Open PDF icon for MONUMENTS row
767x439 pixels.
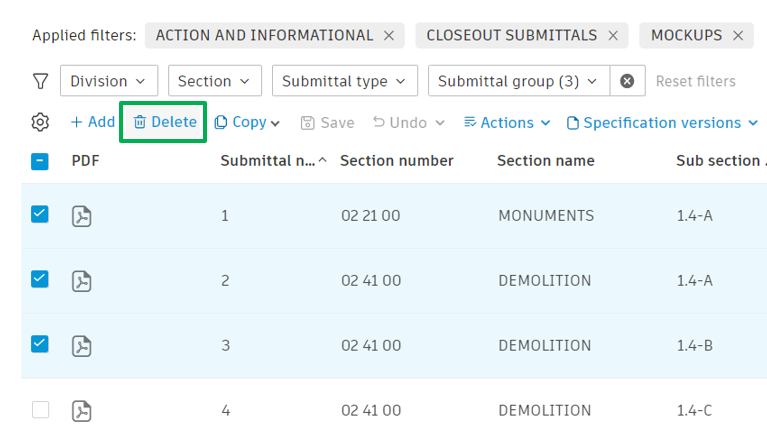point(82,216)
